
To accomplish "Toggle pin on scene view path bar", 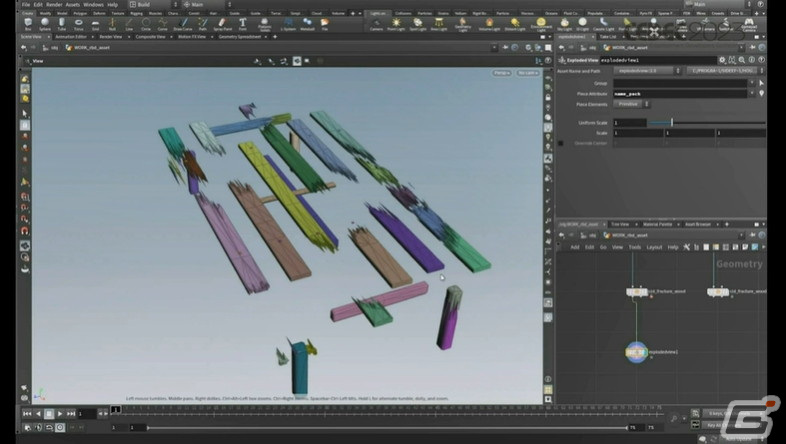I will (506, 48).
